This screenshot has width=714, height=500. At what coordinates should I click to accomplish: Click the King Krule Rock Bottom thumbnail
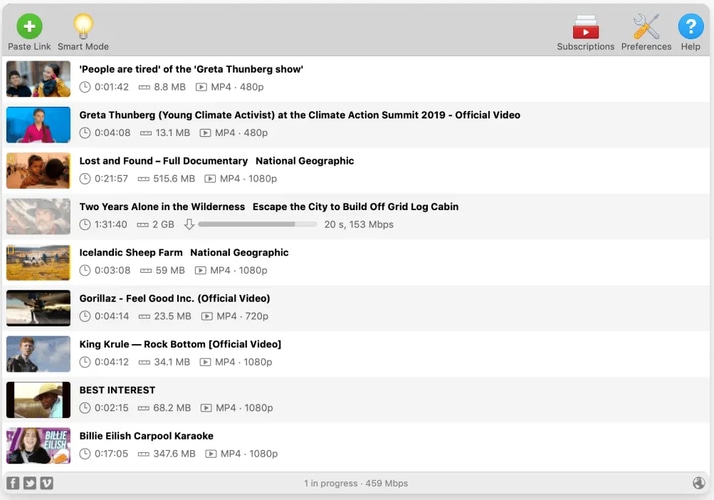tap(38, 354)
